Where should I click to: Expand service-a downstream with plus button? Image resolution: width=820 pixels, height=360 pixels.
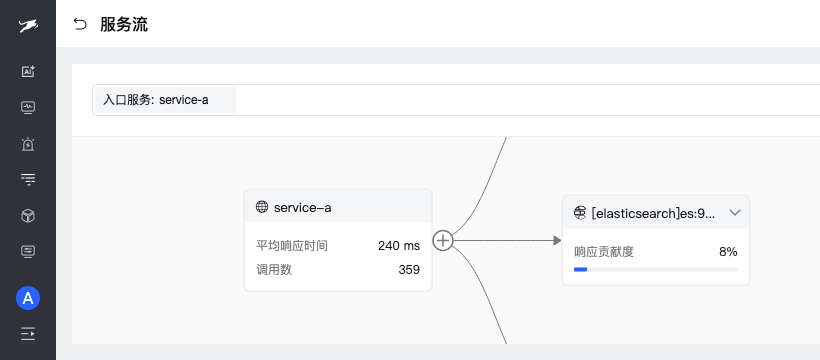(443, 241)
